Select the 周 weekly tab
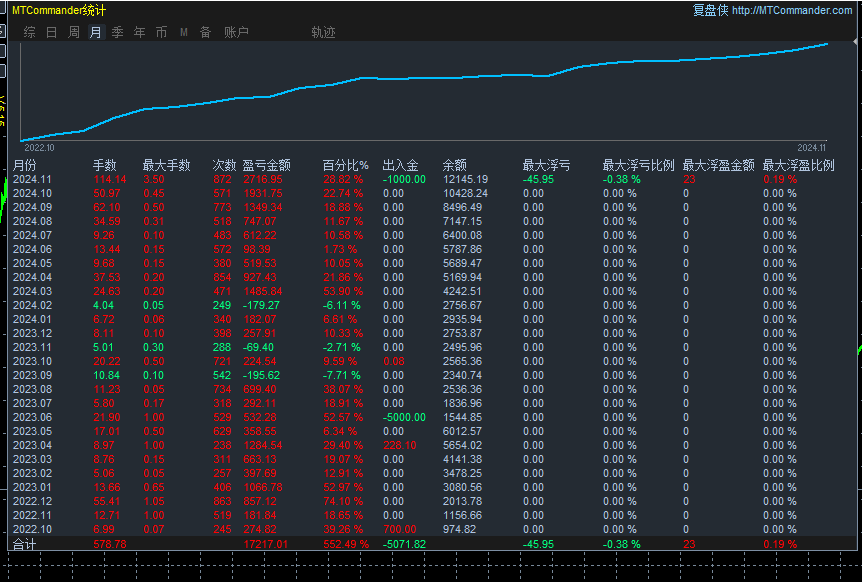The height and width of the screenshot is (582, 862). (x=74, y=32)
